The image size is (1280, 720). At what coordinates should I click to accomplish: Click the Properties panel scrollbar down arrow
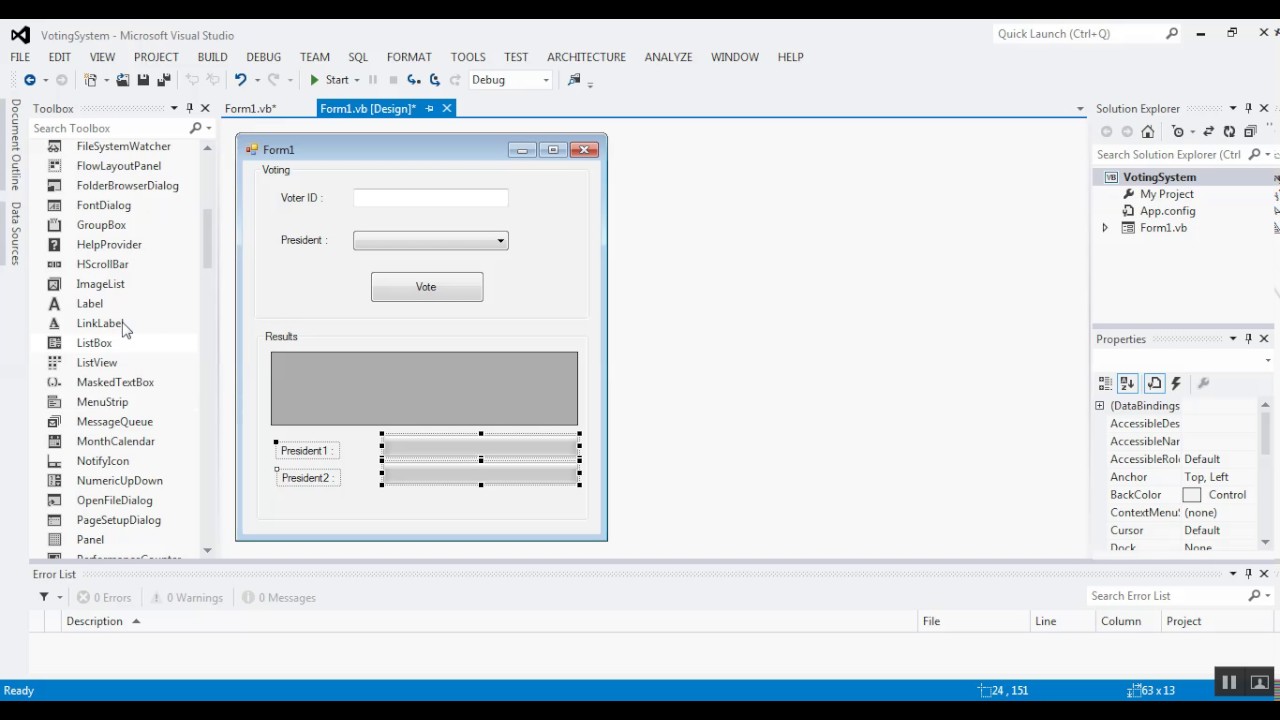pos(1265,542)
